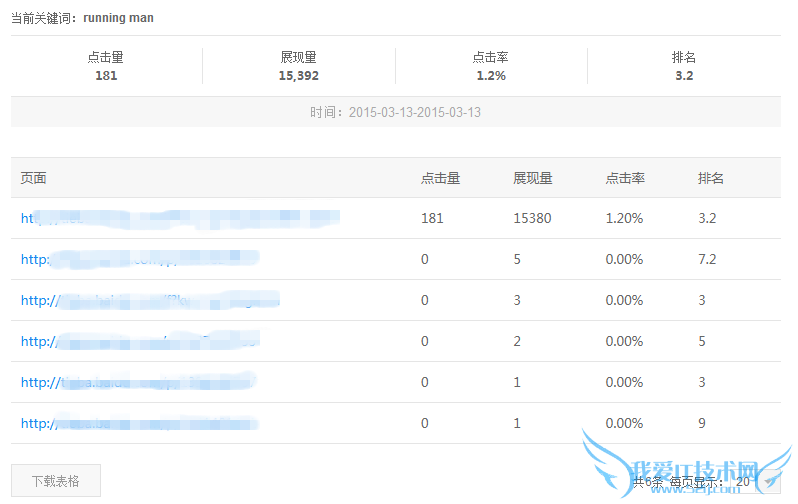This screenshot has height=504, width=798.
Task: Open the page link with 5 impressions
Action: (140, 259)
